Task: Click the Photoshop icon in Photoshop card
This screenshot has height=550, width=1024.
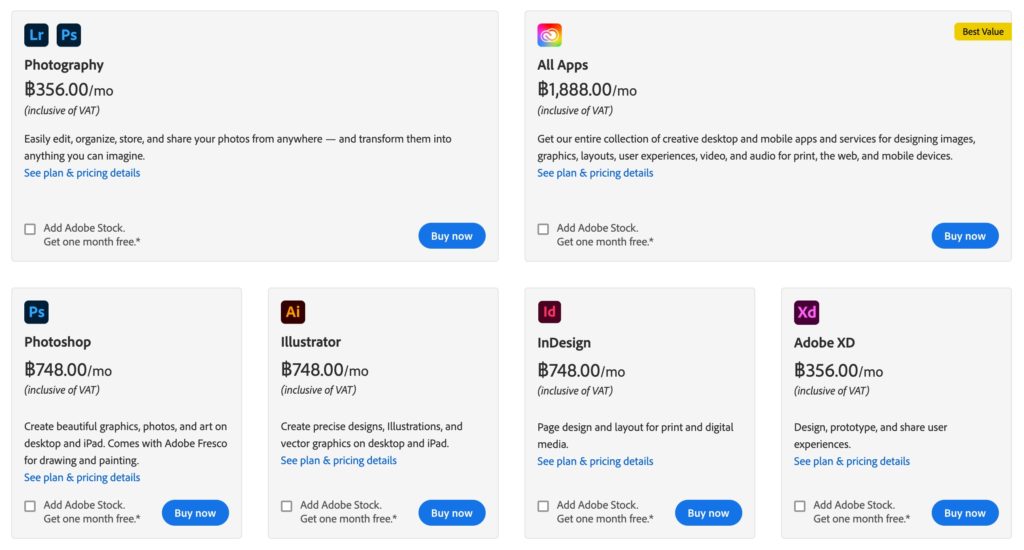Action: click(x=37, y=312)
